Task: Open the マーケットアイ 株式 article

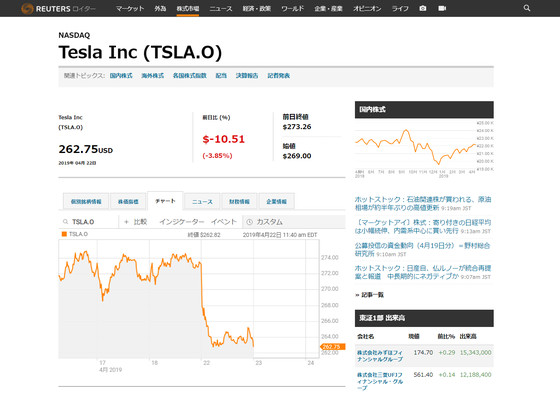Action: 423,226
